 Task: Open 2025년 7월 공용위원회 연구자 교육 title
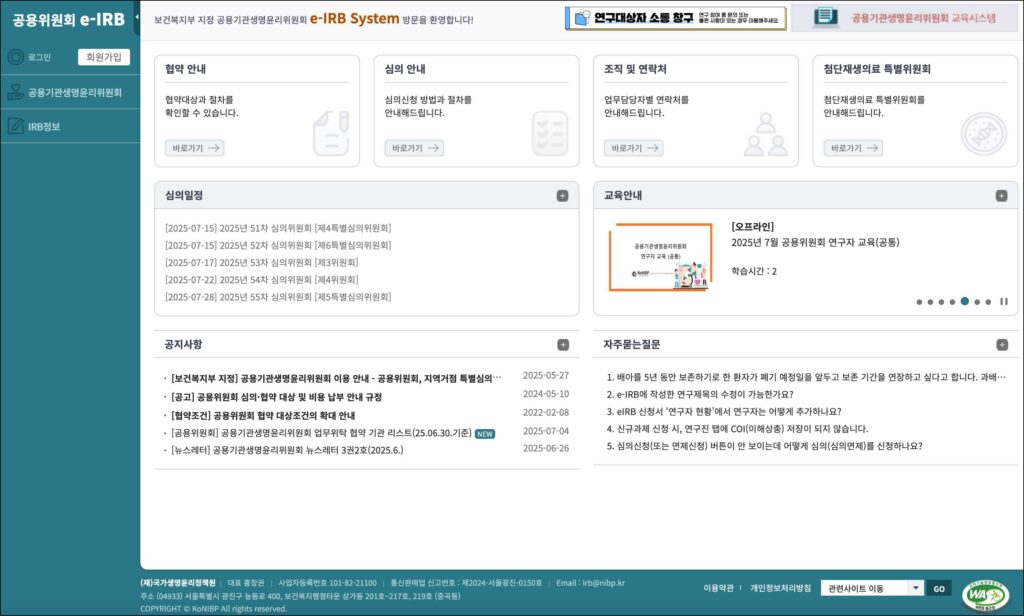[x=815, y=242]
